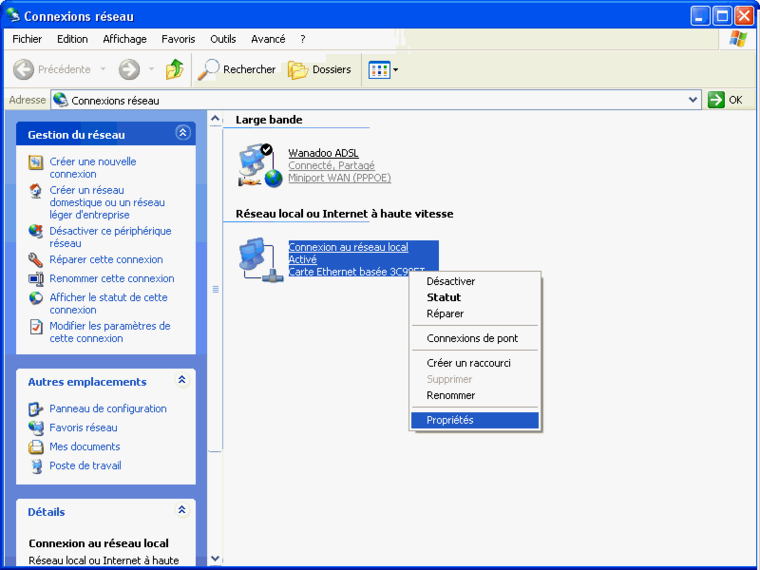
Task: Click the Réparer wrench icon
Action: (36, 260)
